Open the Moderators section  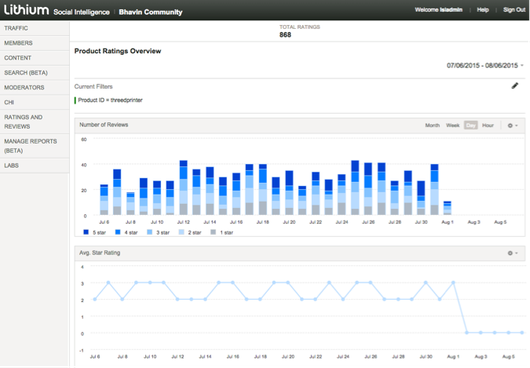[x=34, y=88]
